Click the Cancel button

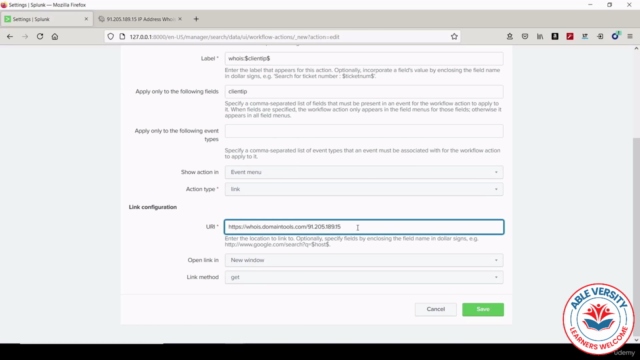click(x=436, y=309)
